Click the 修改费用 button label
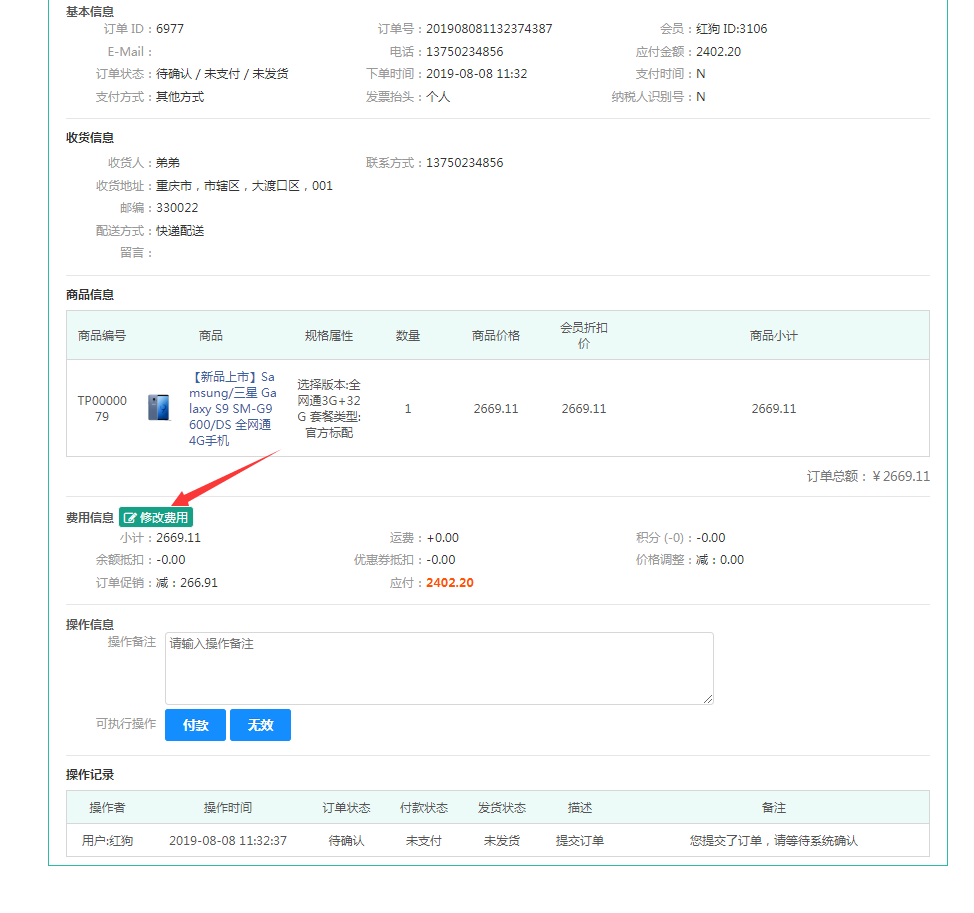Screen dimensions: 974x913 163,518
